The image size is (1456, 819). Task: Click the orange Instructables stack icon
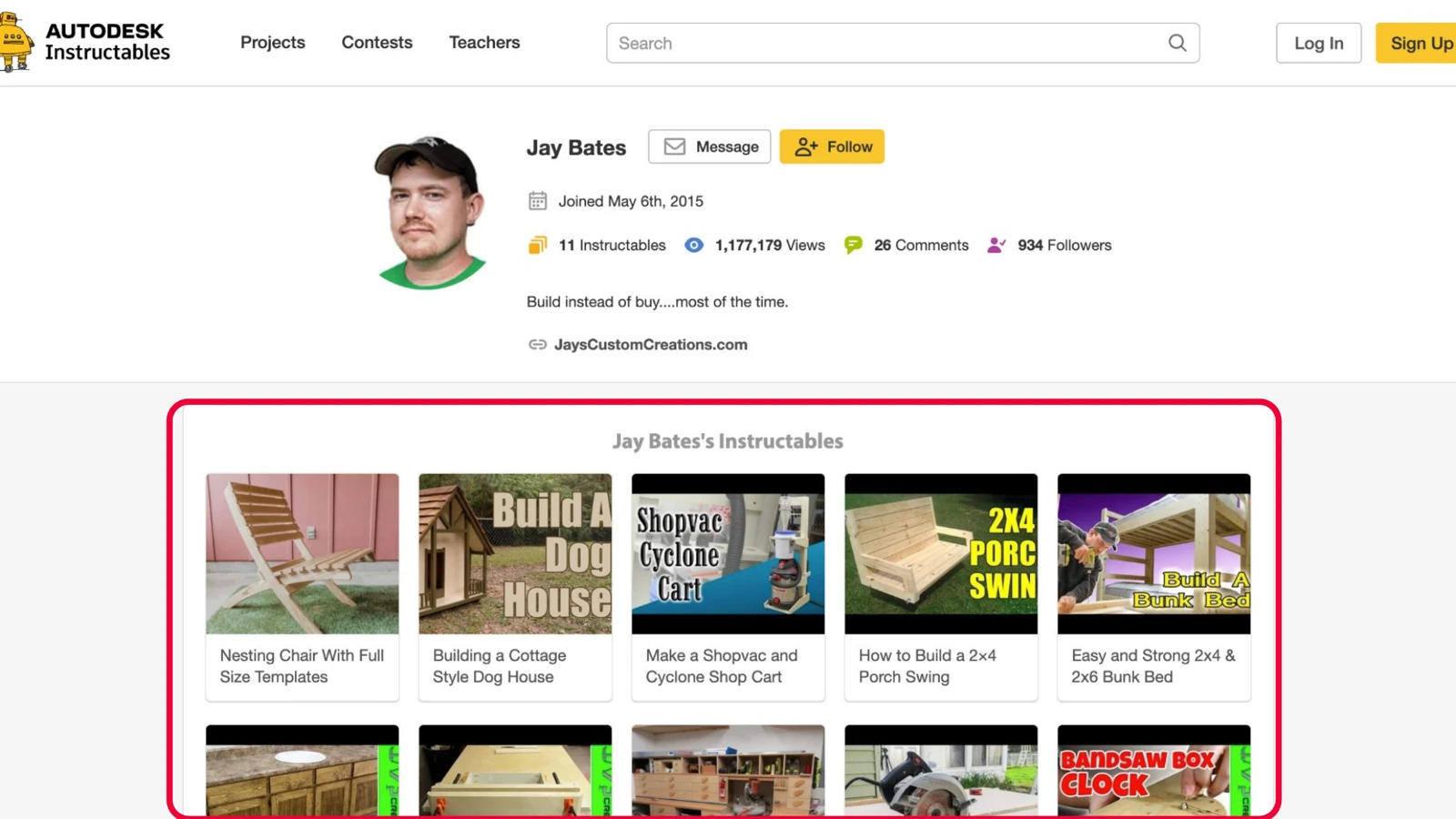[x=538, y=245]
